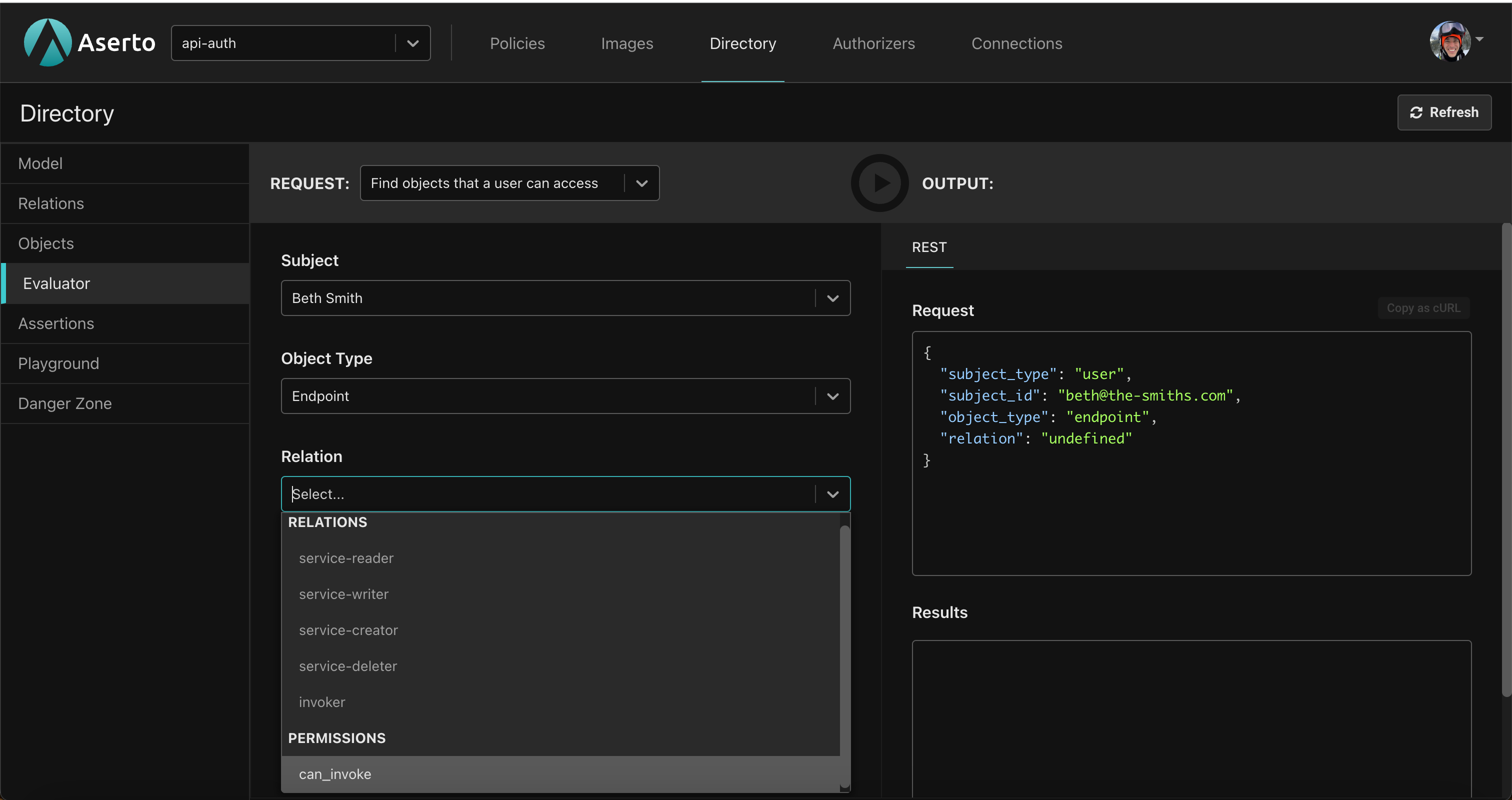Select the service-reader relation option
The image size is (1512, 800).
[346, 558]
